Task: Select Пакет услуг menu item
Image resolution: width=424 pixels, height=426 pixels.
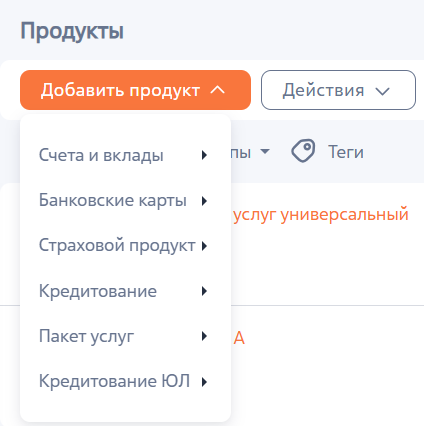Action: pos(125,336)
